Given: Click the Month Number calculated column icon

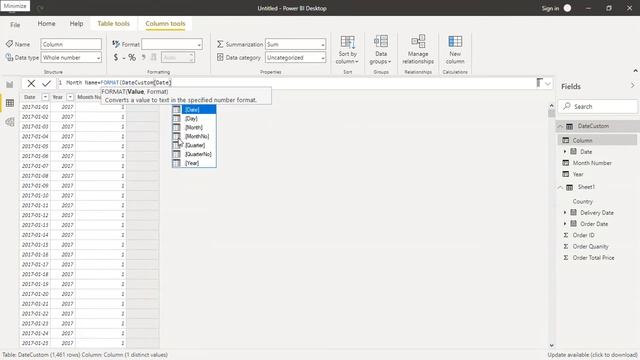Looking at the screenshot, I should pos(566,163).
